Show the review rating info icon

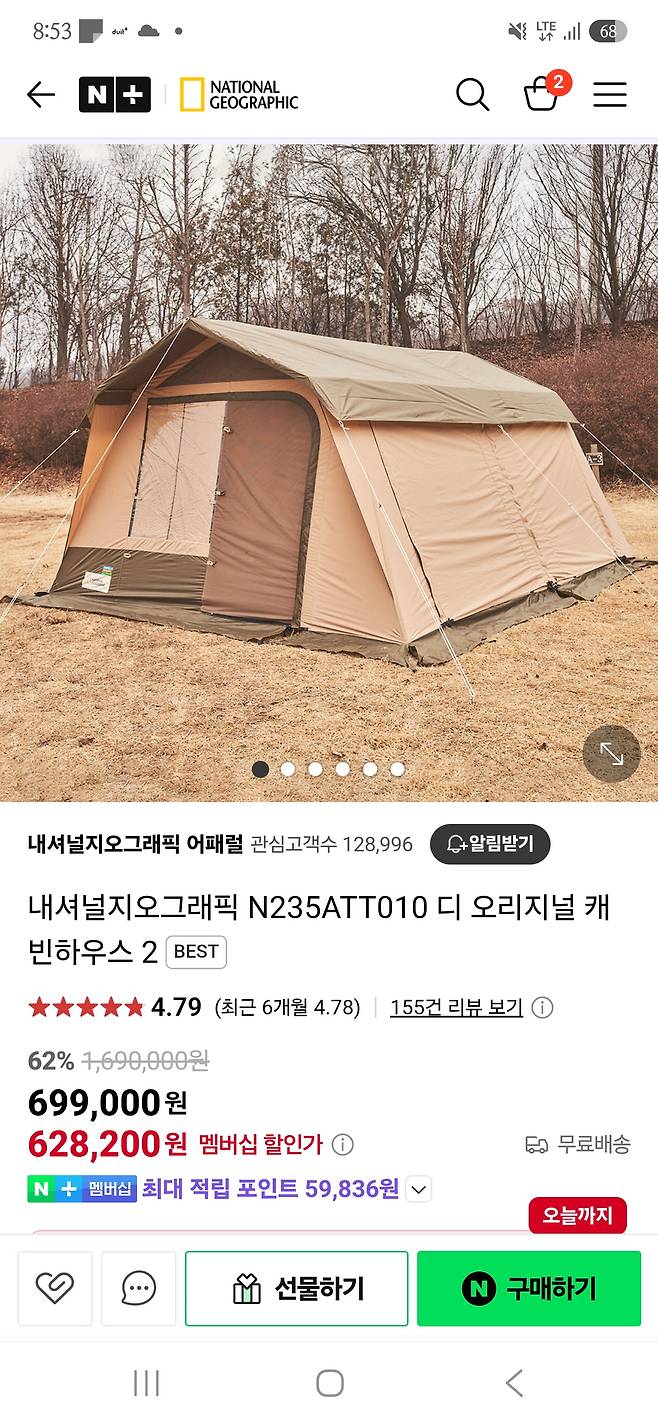pos(542,1008)
